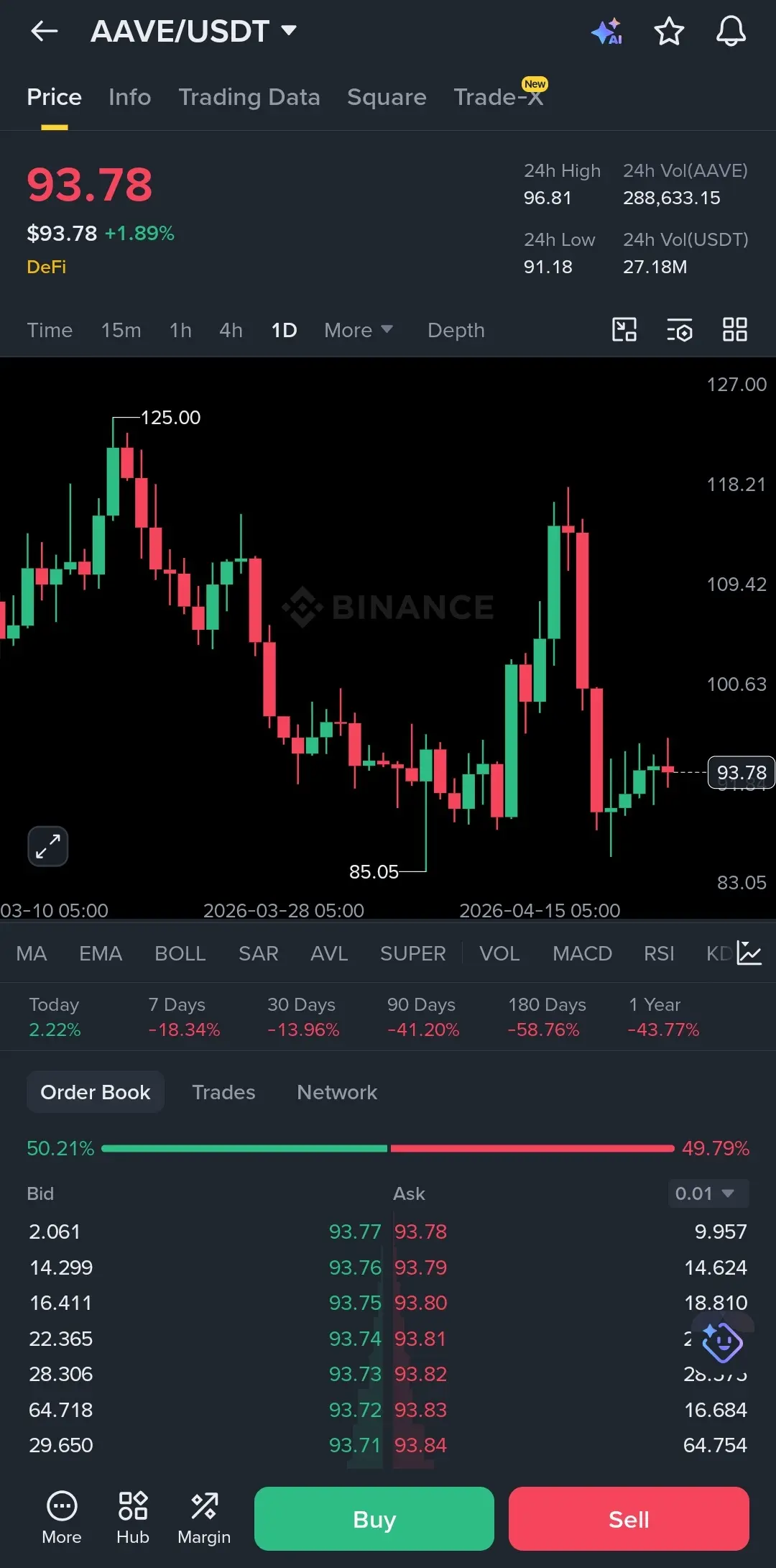Tap the 24h Vol(USDT) 27.18M value
Screen dimensions: 776x1568
pyautogui.click(x=655, y=267)
